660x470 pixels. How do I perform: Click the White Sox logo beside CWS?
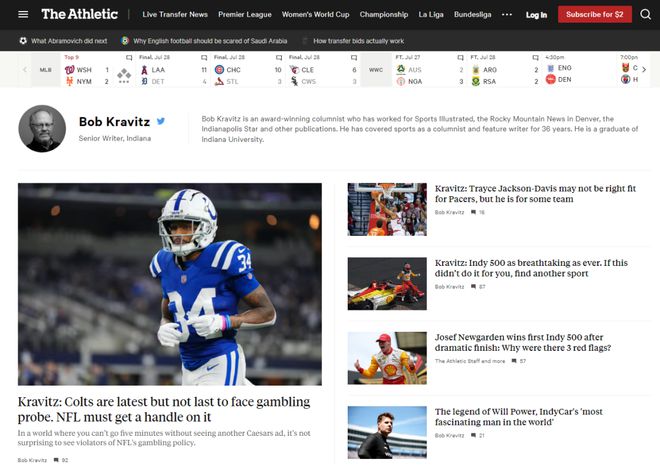[294, 81]
